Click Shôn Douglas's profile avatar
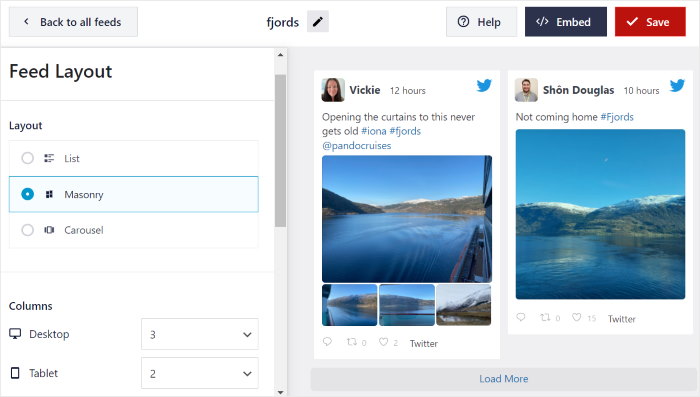 pos(526,90)
